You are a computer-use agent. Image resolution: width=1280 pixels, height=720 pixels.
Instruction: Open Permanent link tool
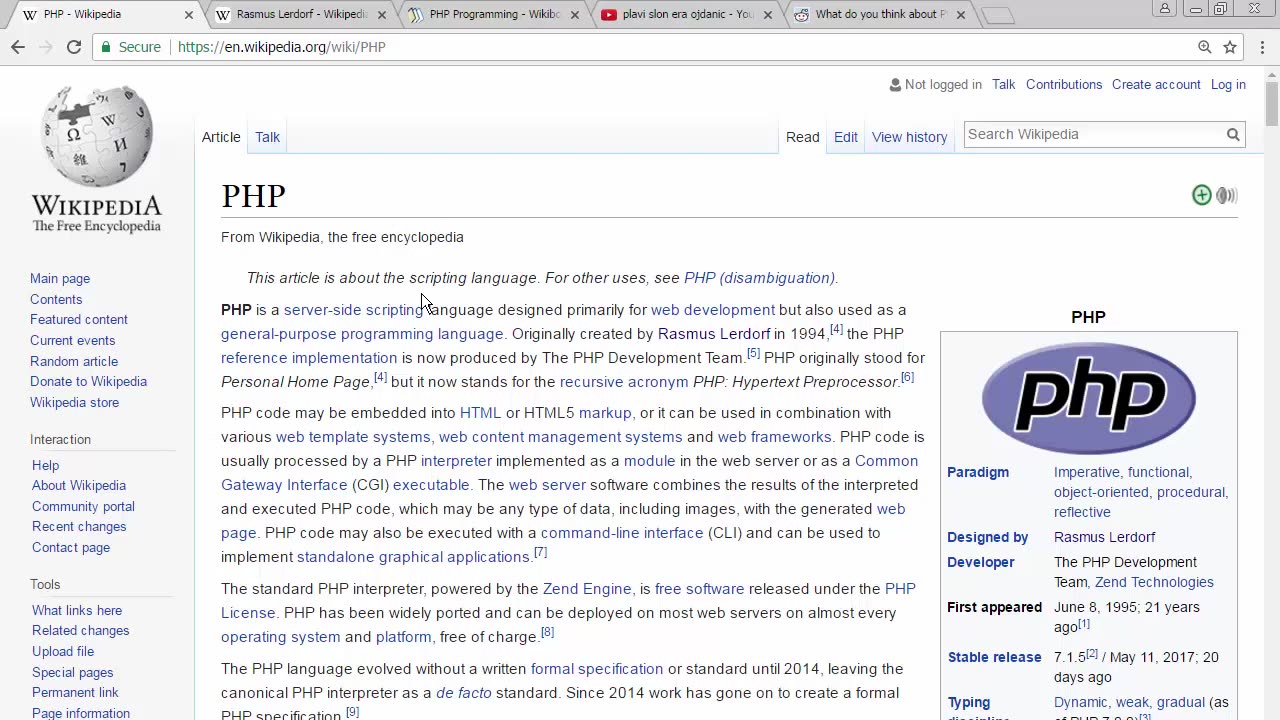(x=75, y=693)
